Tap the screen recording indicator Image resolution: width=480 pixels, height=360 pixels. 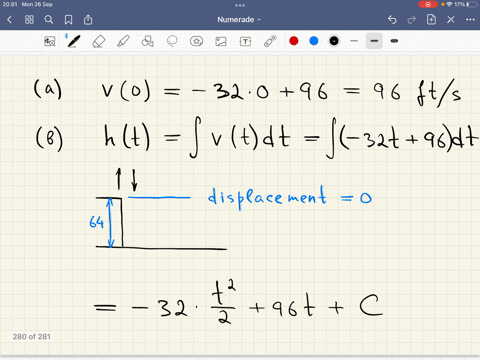(428, 4)
